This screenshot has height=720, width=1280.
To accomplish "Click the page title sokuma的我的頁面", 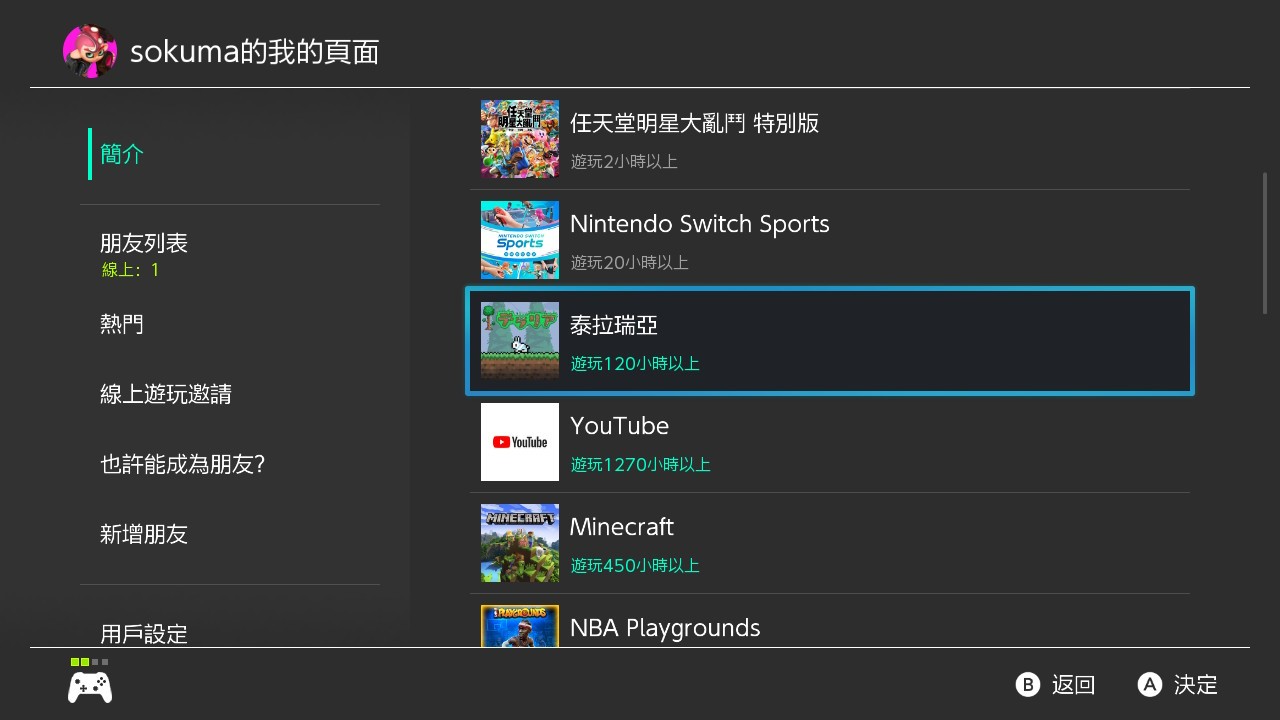I will click(255, 52).
